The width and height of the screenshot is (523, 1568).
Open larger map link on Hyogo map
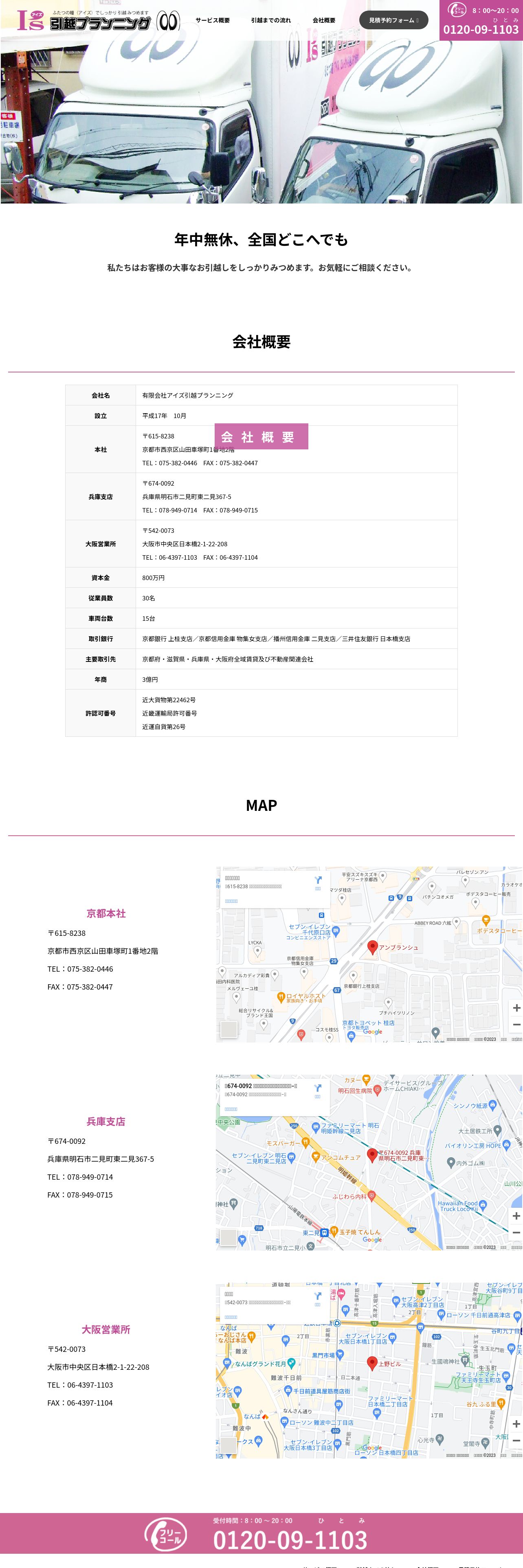pyautogui.click(x=231, y=1109)
